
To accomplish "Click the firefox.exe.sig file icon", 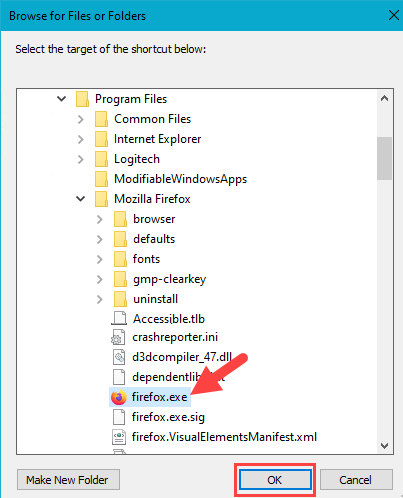I will pos(119,417).
